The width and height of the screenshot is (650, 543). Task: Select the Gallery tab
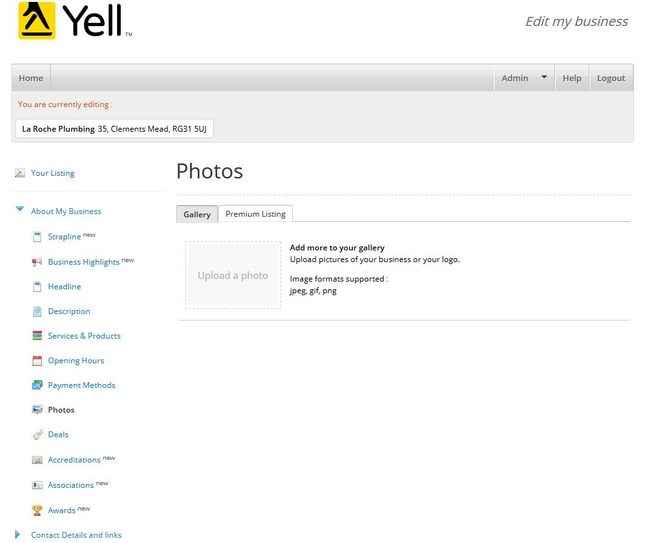pos(197,214)
